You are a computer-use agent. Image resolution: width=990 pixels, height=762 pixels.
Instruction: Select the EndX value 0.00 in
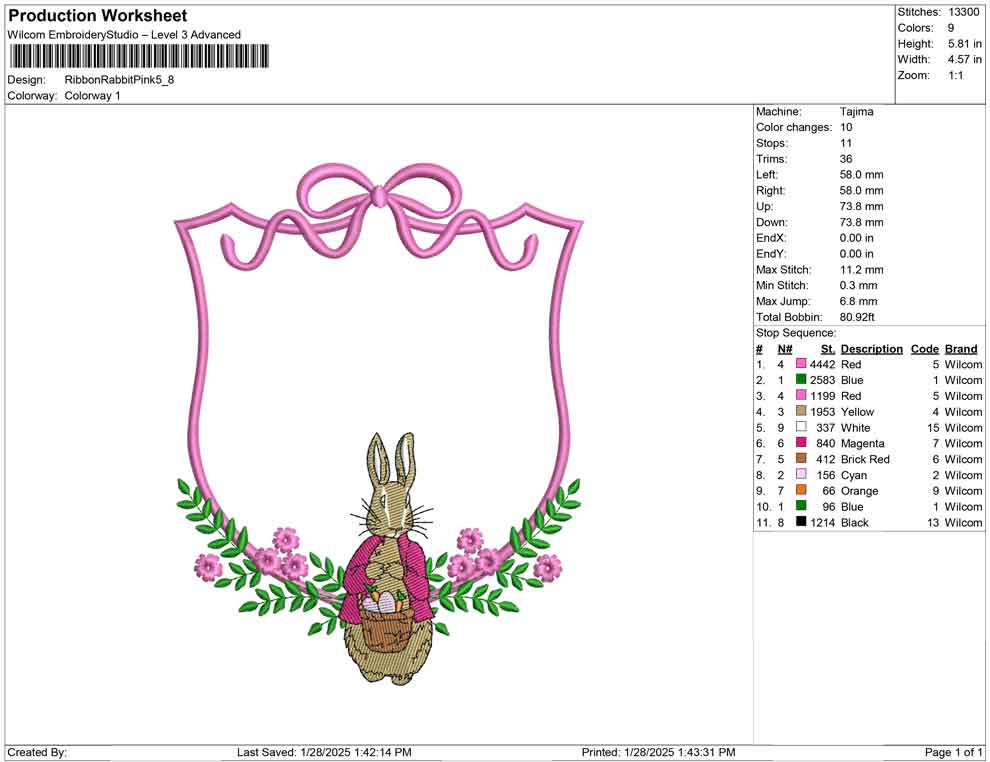pos(857,238)
